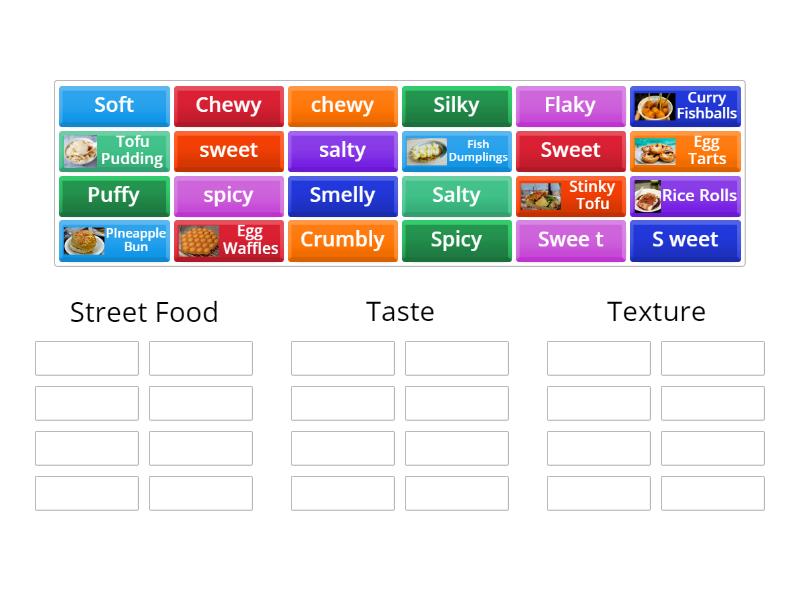Click the Street Food category heading

[143, 312]
